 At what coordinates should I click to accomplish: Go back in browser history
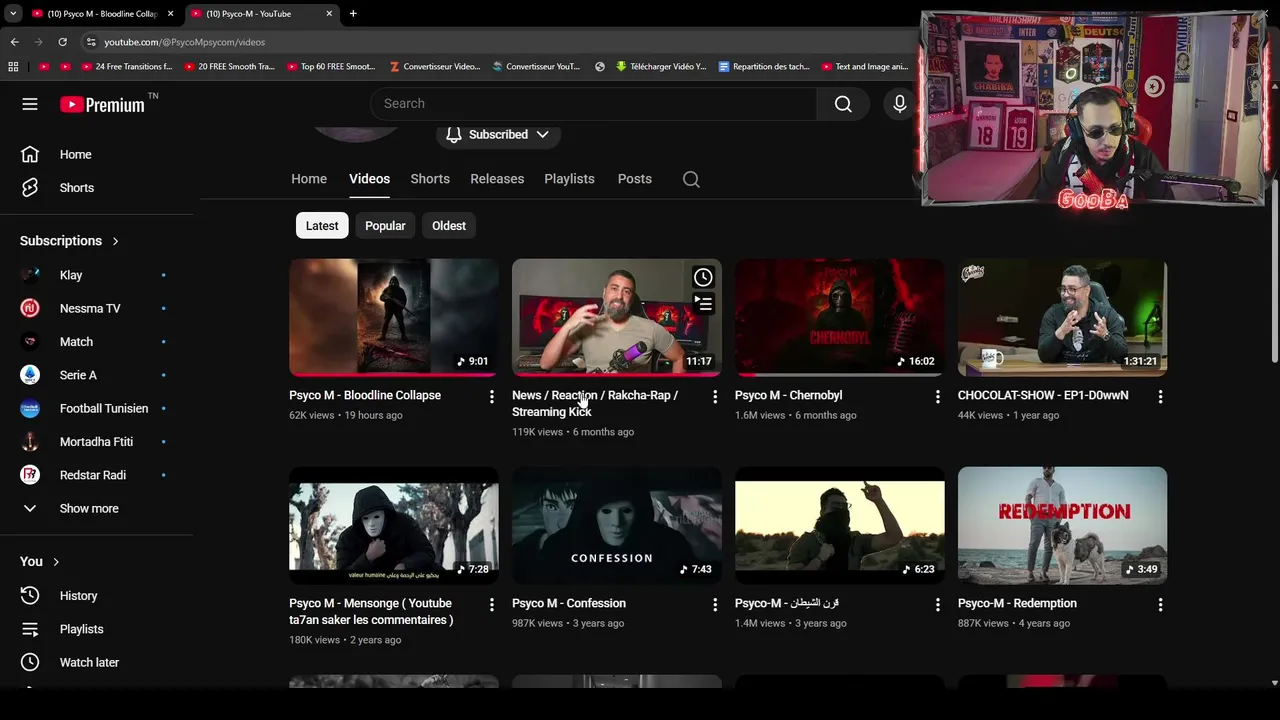[x=14, y=42]
